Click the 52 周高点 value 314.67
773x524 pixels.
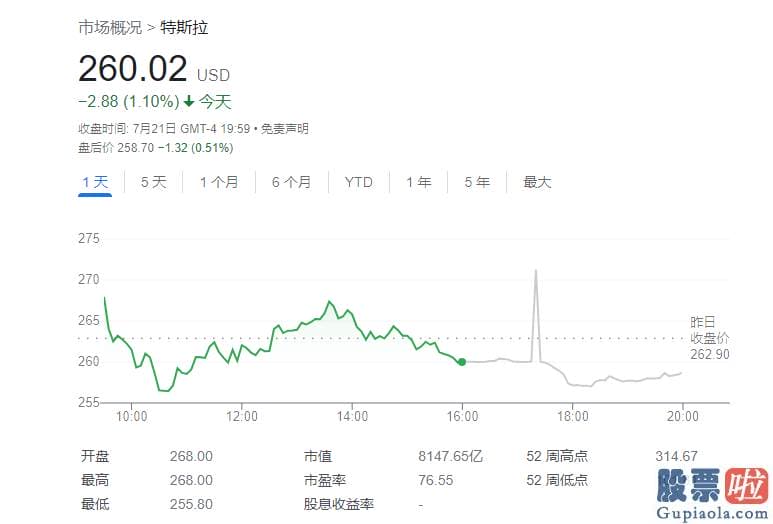676,456
